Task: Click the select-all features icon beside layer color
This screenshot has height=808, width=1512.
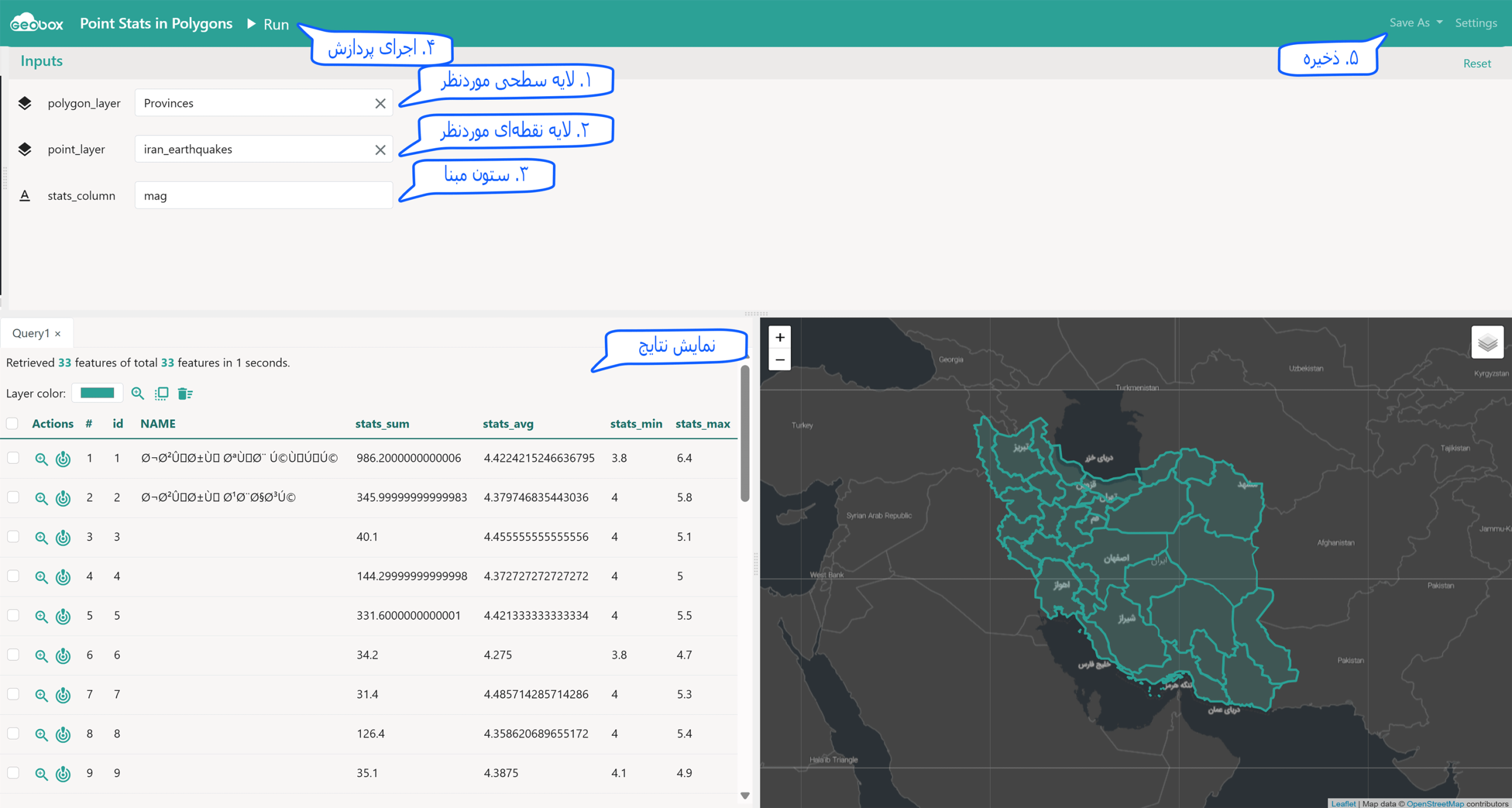Action: click(x=161, y=393)
